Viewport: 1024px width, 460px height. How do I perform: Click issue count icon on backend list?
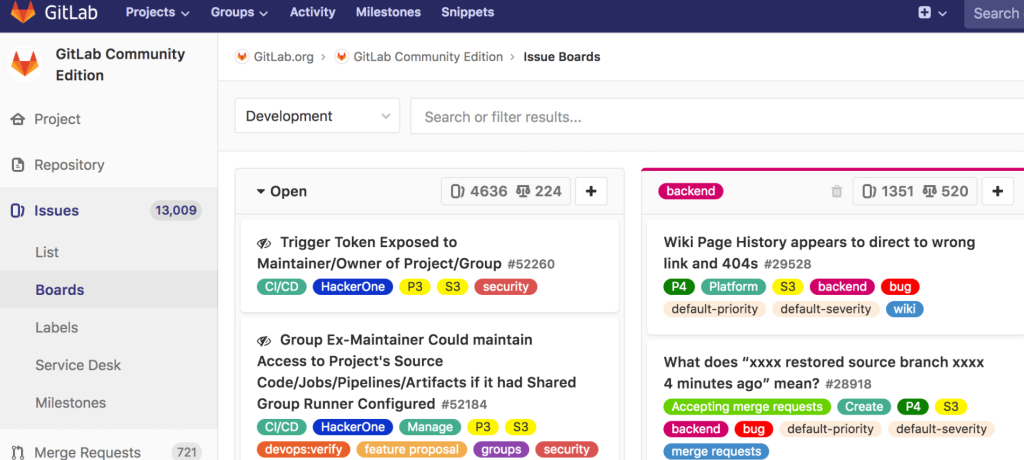click(869, 191)
